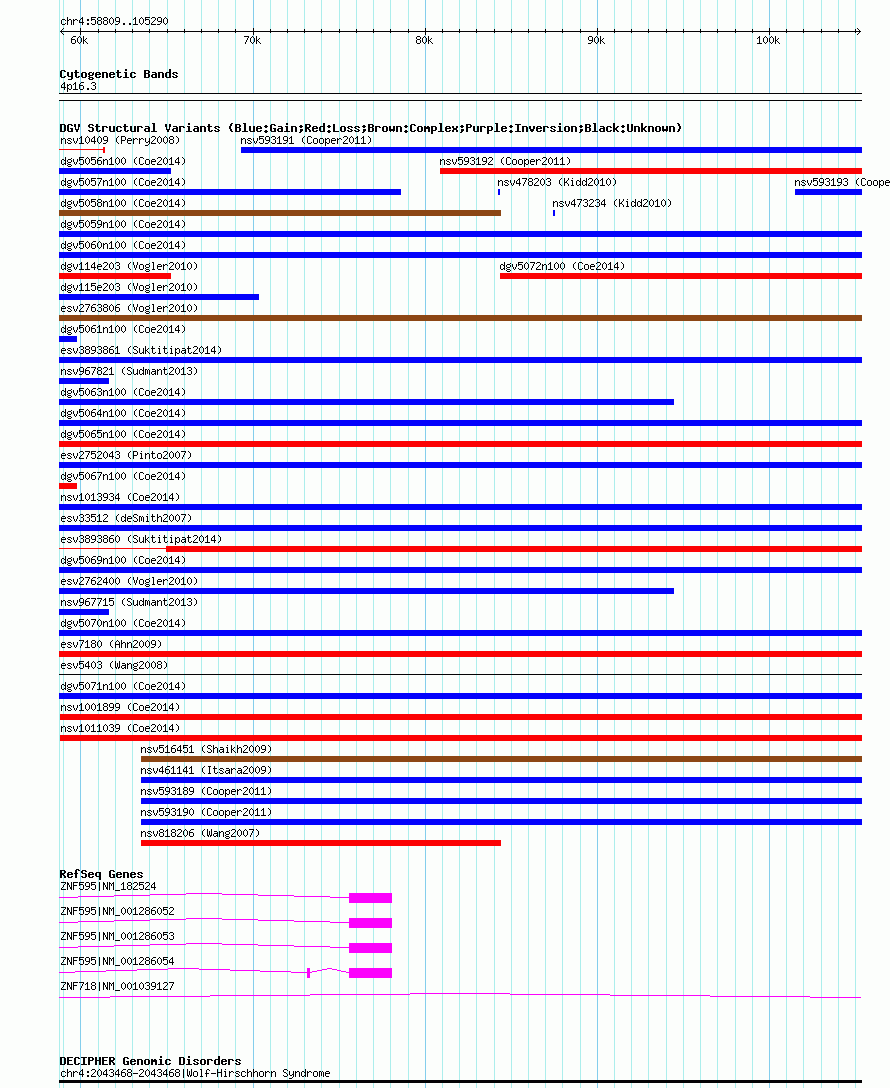Click ZNF718|NM_001039127 gene label
Screen dimensions: 890x1088
tap(117, 987)
